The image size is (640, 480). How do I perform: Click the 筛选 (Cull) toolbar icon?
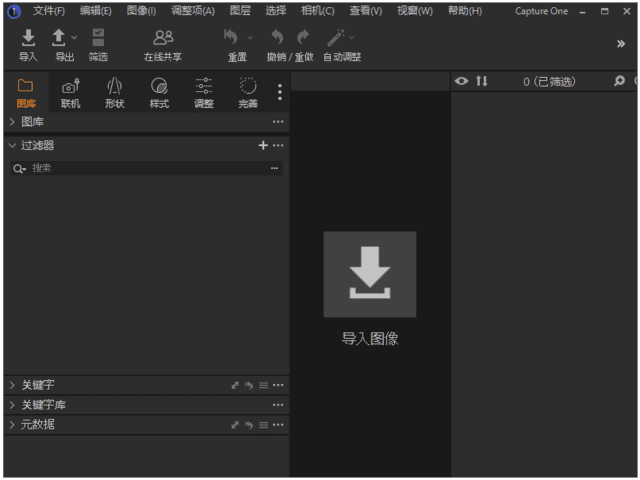pyautogui.click(x=98, y=39)
